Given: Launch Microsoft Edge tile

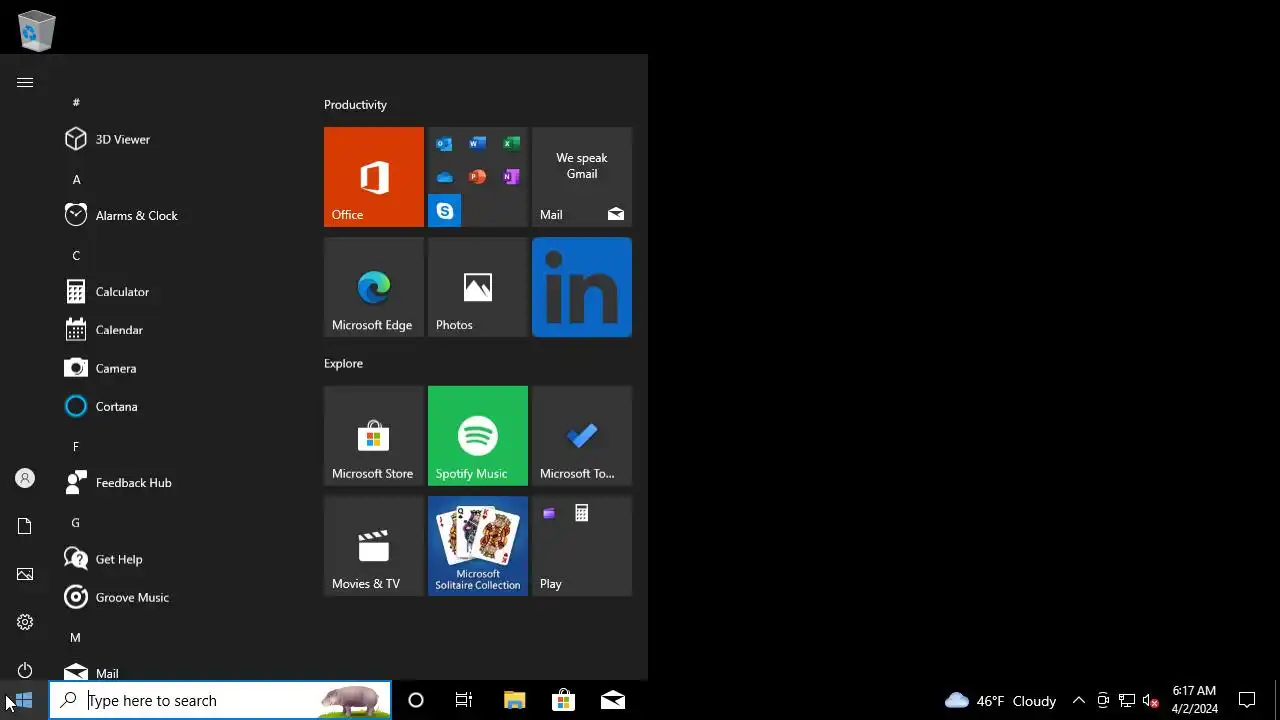Looking at the screenshot, I should point(374,287).
